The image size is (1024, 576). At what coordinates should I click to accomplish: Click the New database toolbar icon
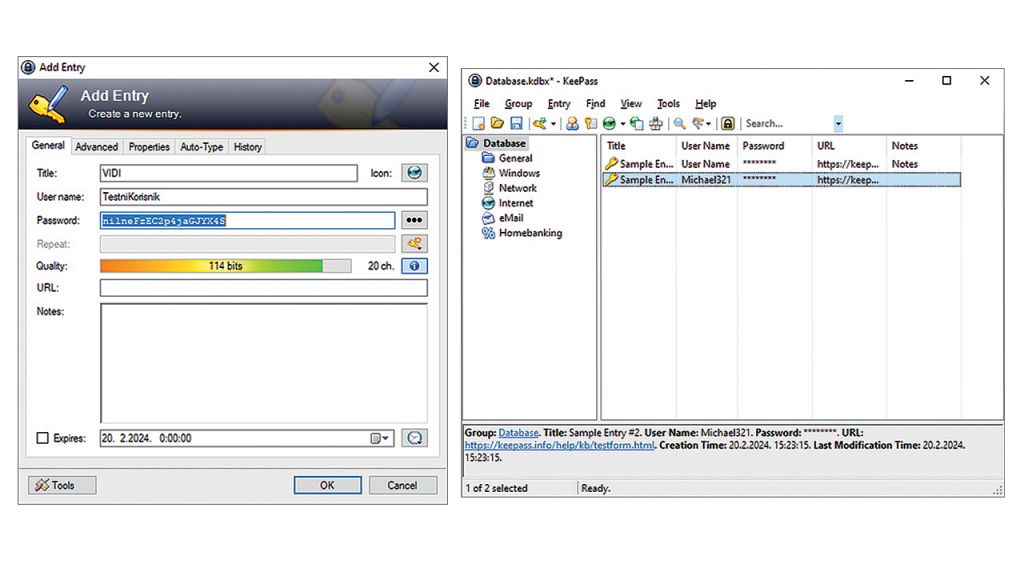click(x=479, y=124)
